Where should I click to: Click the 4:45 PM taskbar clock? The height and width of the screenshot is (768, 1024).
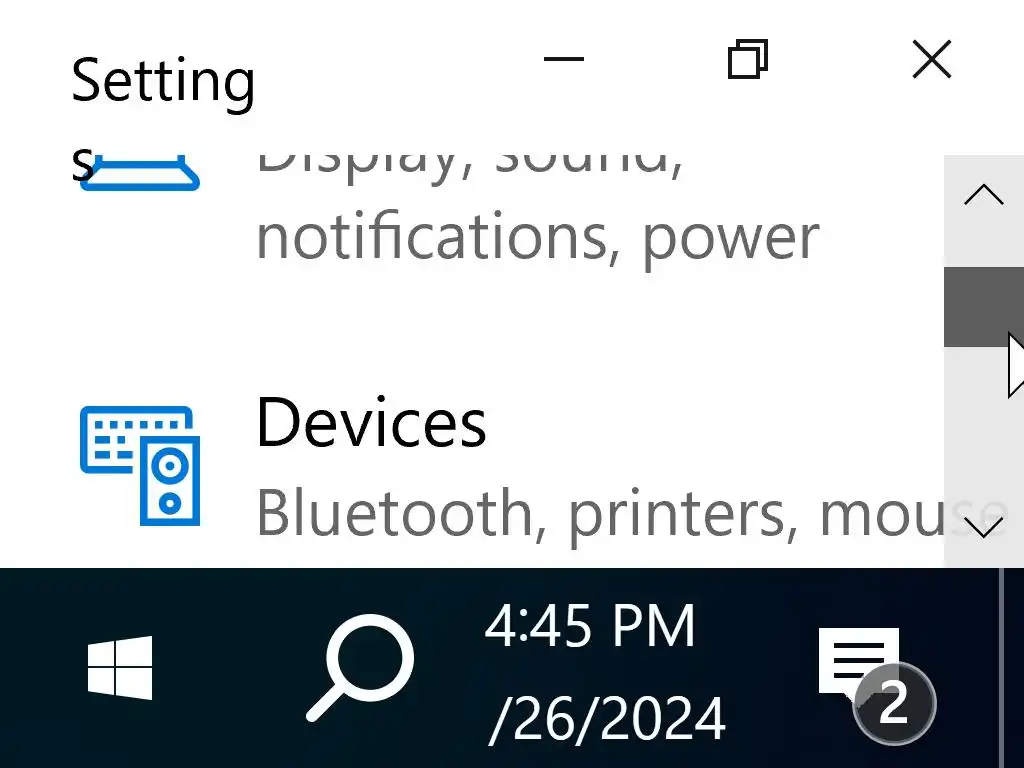pos(590,626)
